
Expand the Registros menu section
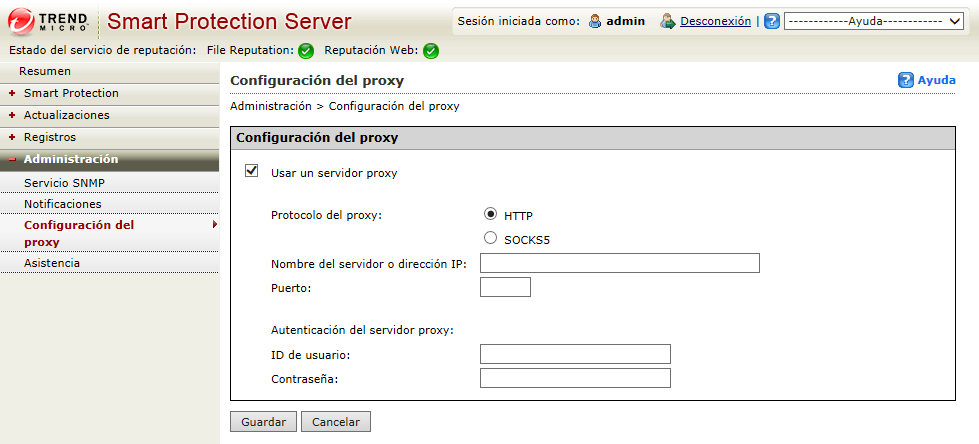[x=49, y=137]
